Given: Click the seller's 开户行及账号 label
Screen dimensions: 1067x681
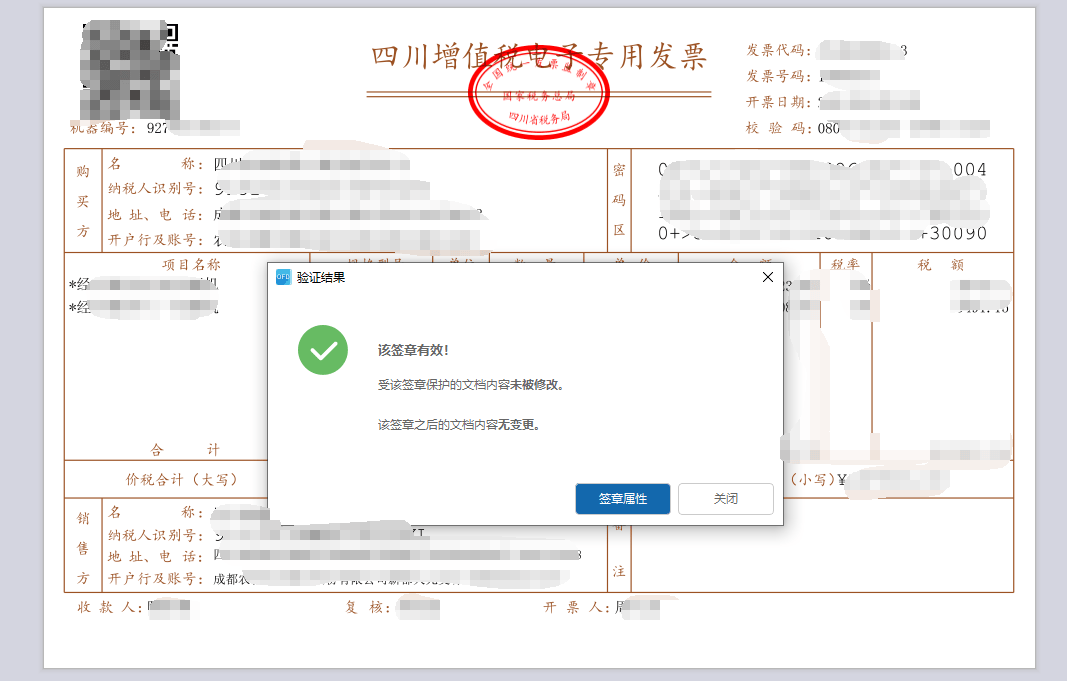Looking at the screenshot, I should tap(156, 579).
